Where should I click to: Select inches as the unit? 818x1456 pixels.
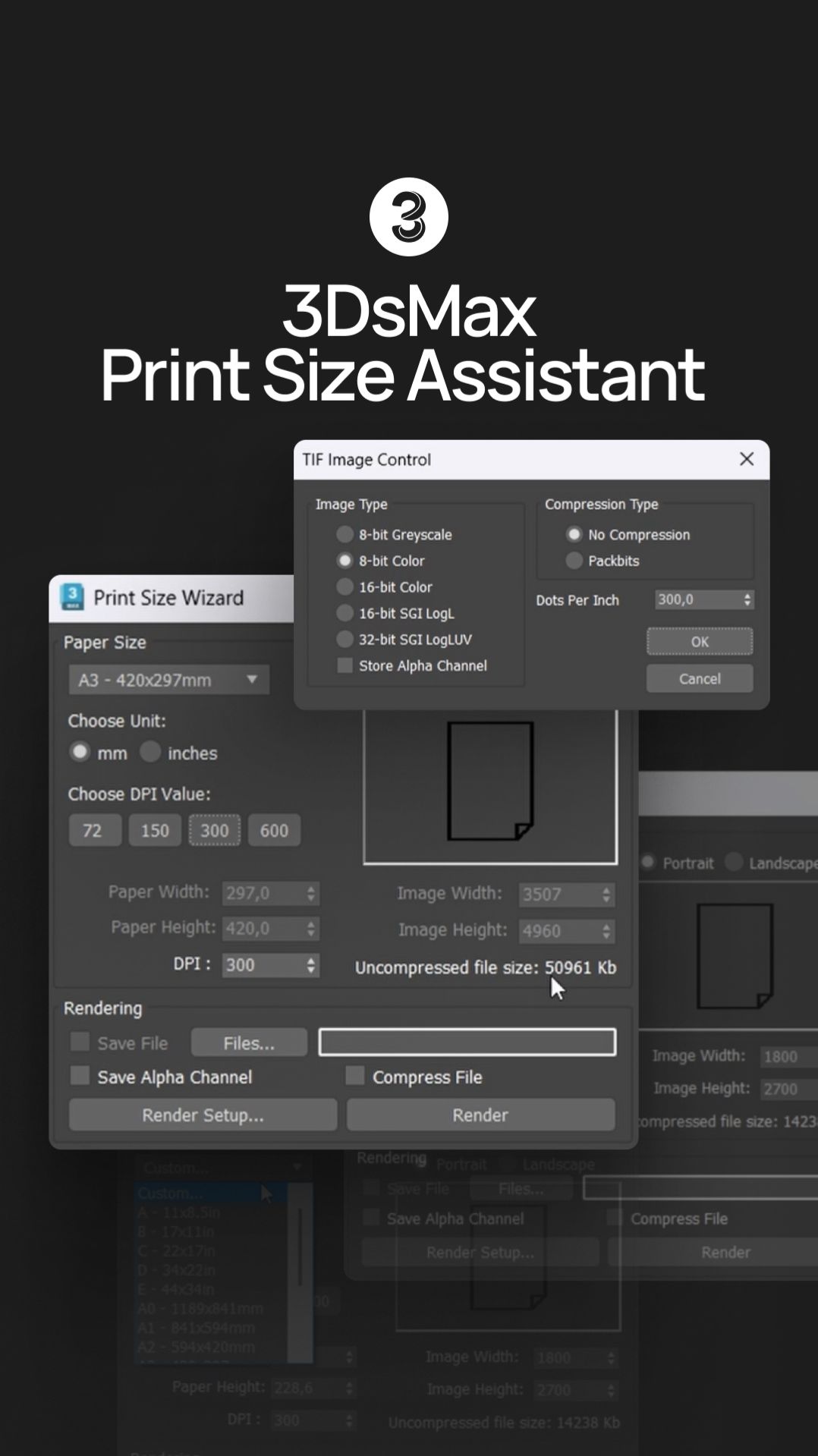pos(150,753)
